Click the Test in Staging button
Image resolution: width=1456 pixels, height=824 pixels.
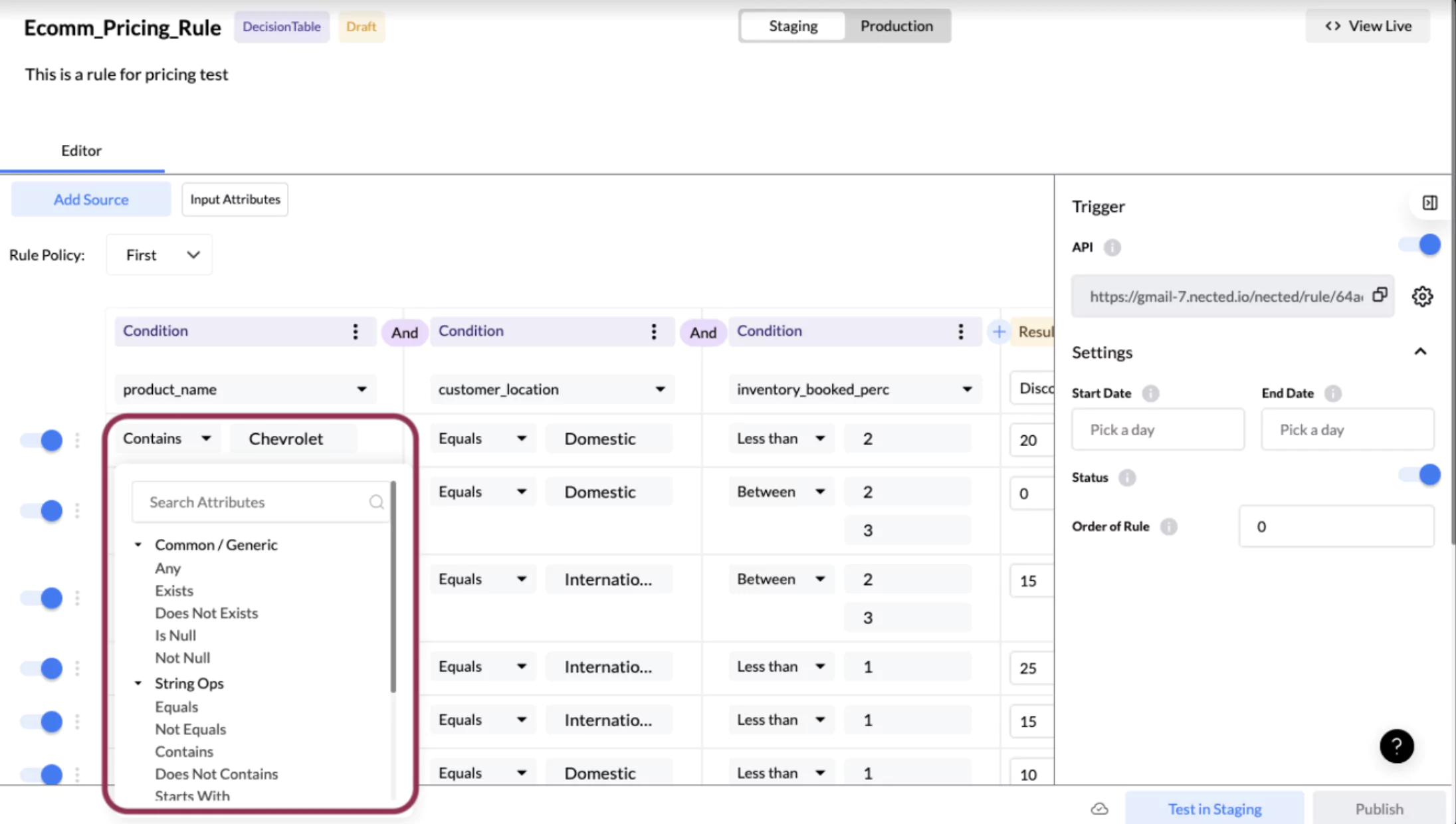[x=1214, y=809]
